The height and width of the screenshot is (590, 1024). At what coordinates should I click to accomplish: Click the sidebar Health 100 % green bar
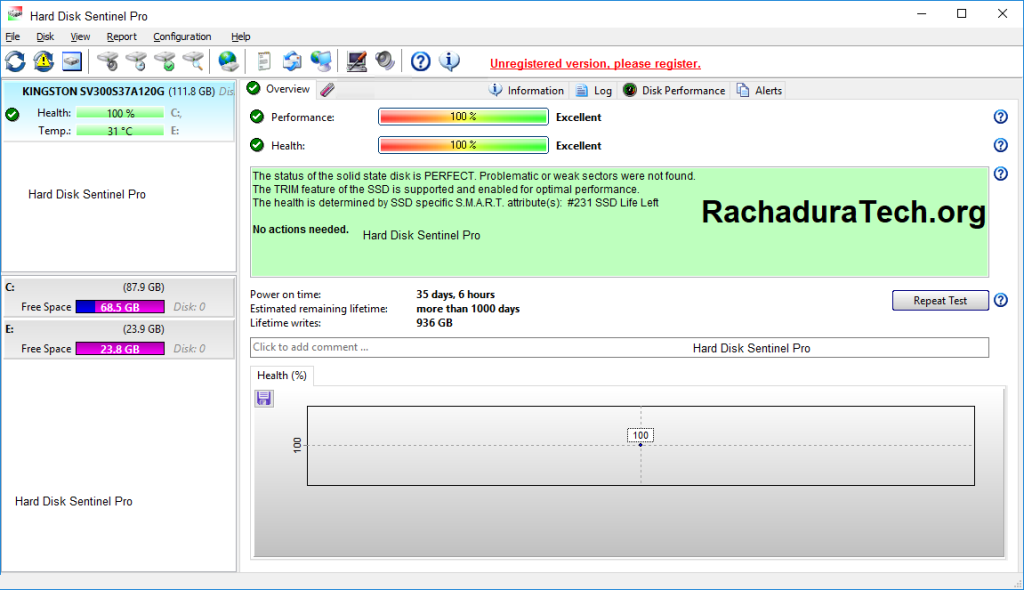pyautogui.click(x=120, y=113)
